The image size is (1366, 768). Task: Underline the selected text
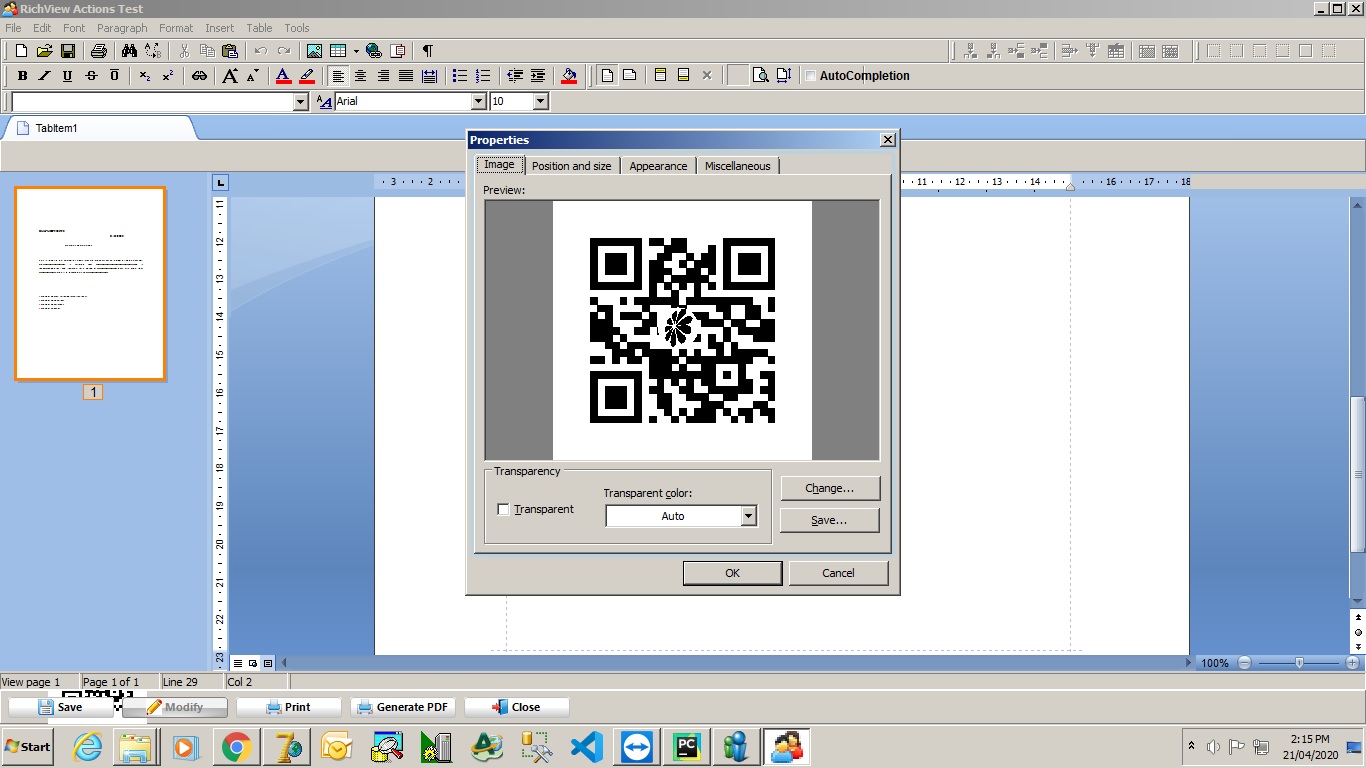pyautogui.click(x=67, y=76)
